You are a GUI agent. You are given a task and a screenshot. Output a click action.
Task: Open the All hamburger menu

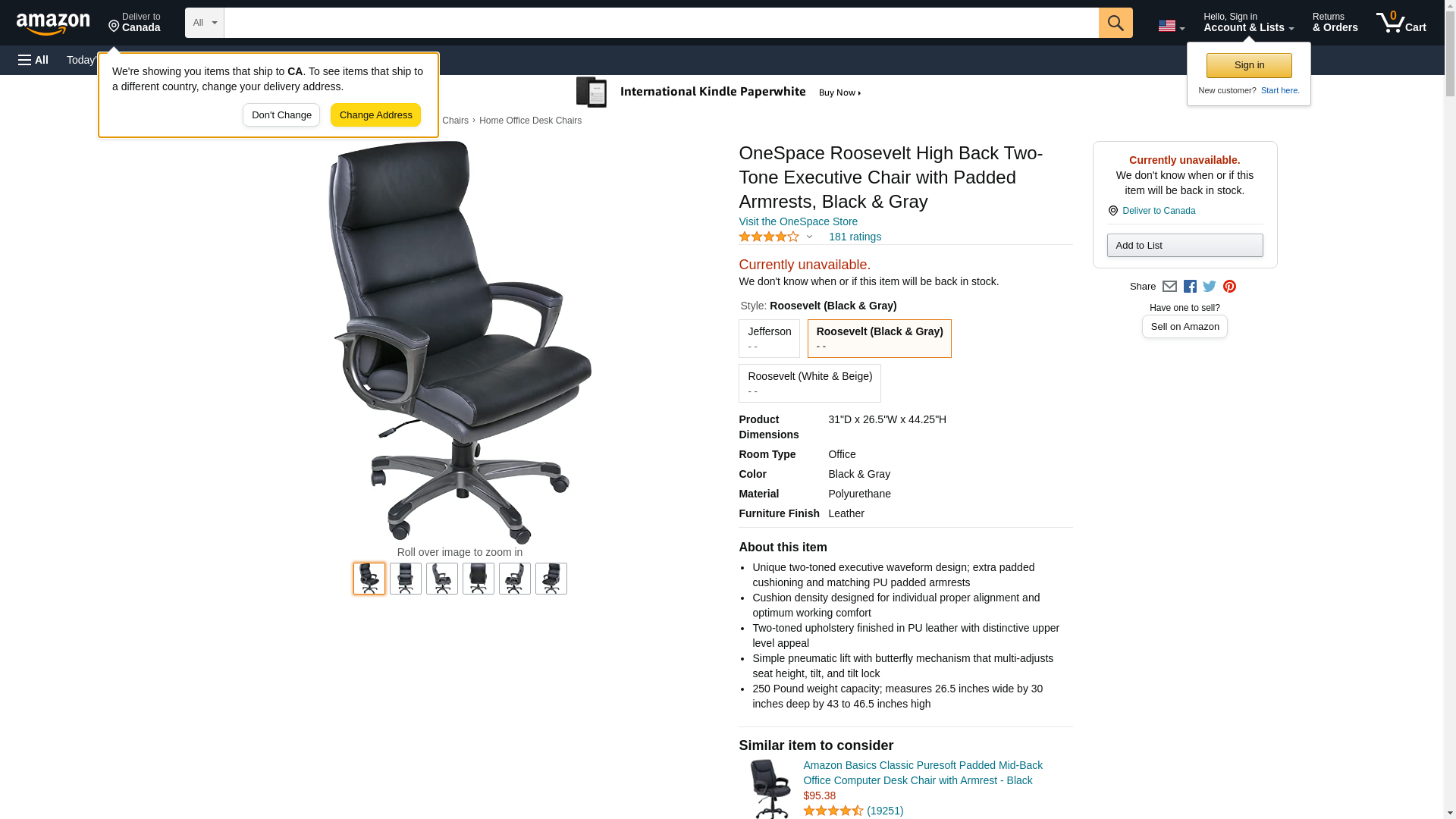(x=33, y=60)
